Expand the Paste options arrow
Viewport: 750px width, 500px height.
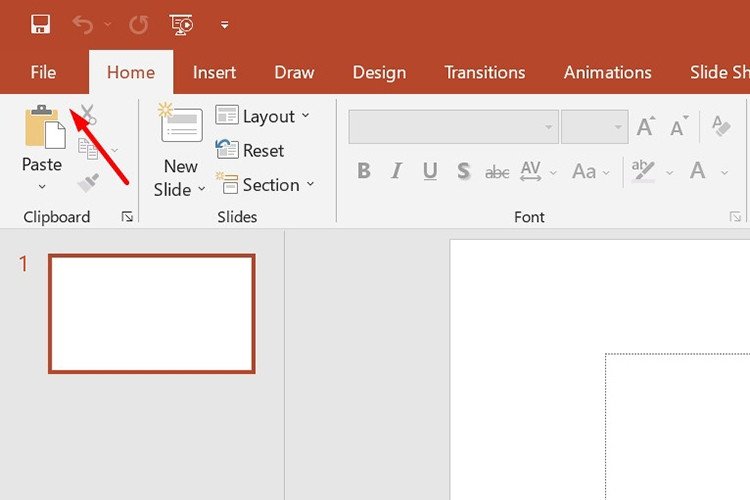click(x=42, y=186)
